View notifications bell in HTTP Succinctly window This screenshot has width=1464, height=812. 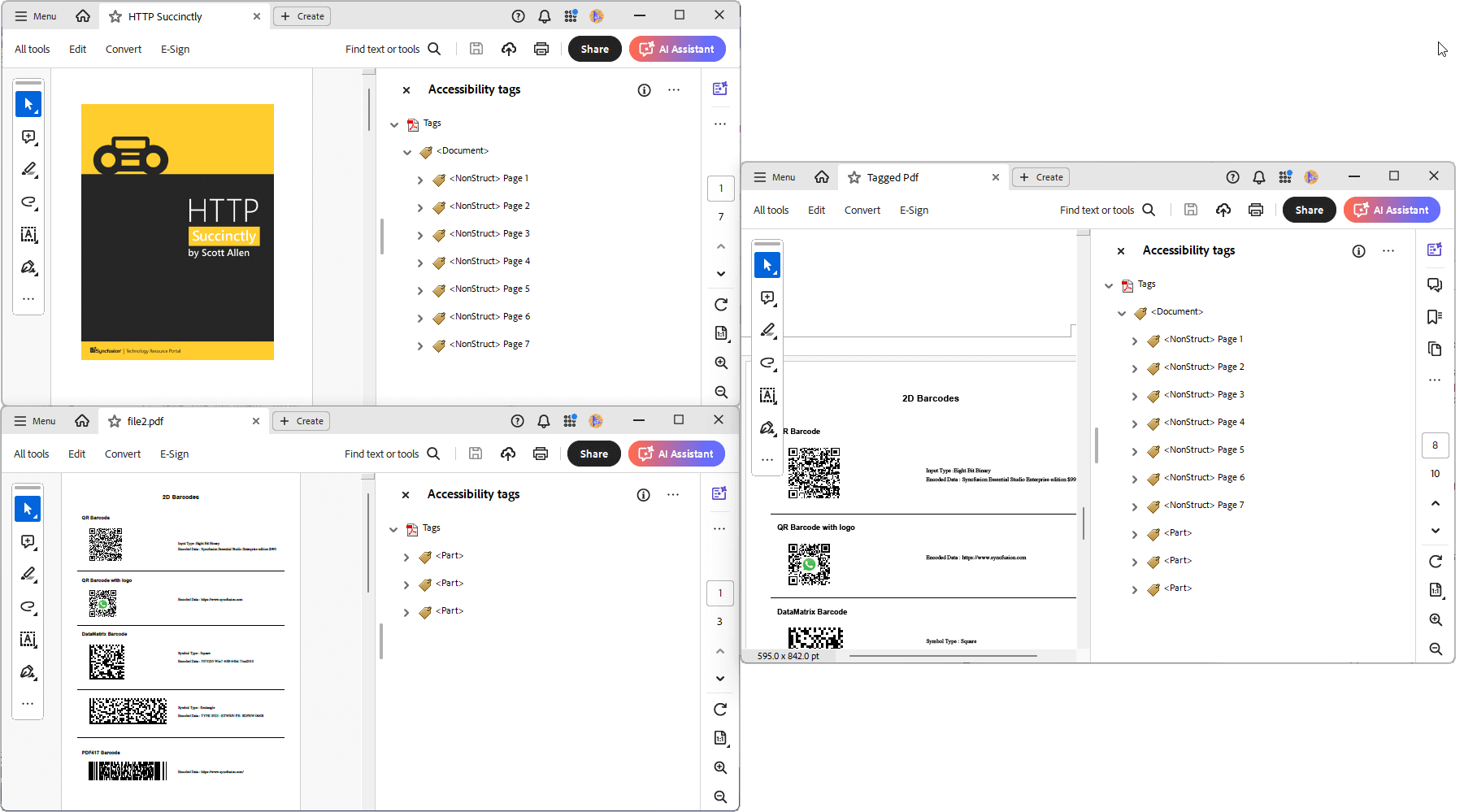click(x=545, y=16)
